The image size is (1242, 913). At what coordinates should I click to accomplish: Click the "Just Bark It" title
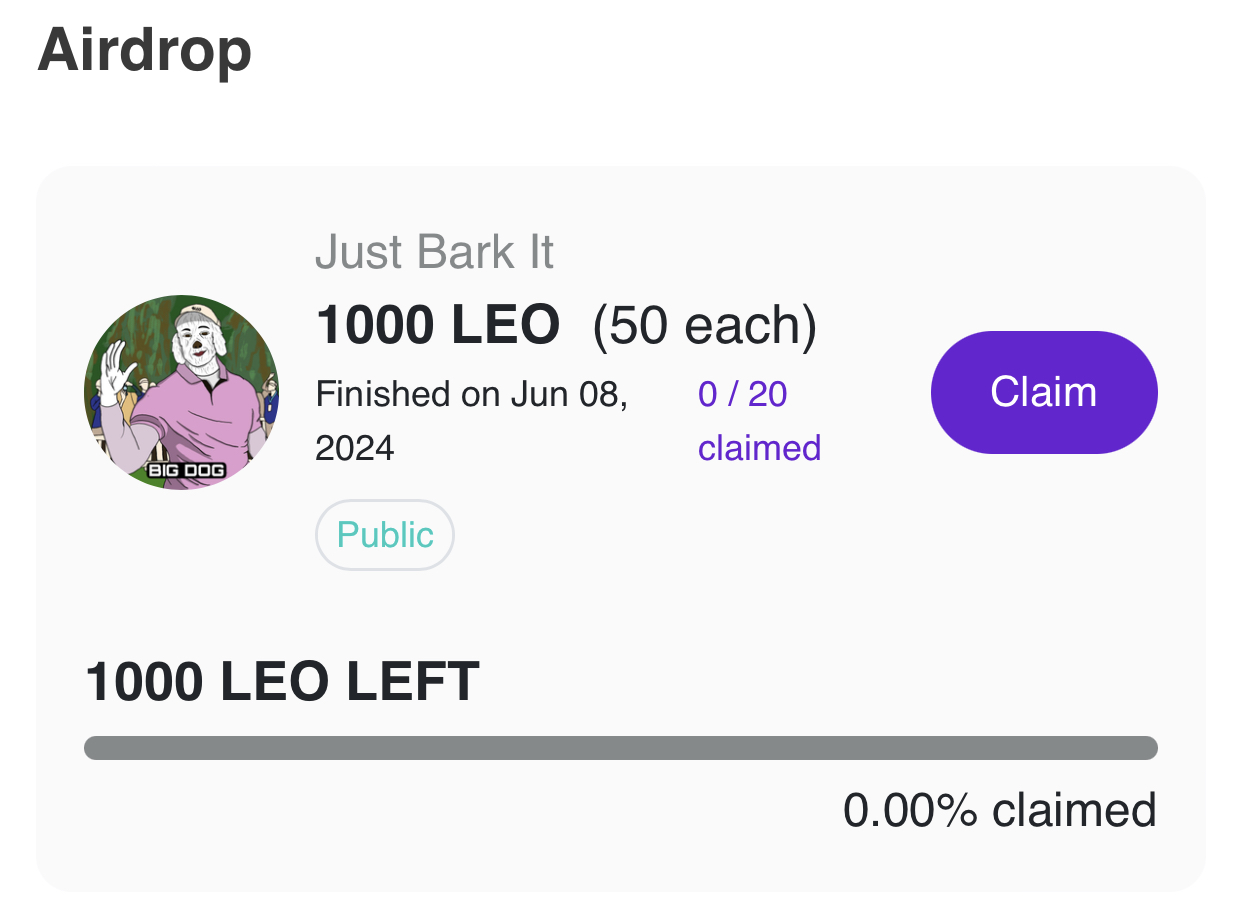tap(434, 252)
